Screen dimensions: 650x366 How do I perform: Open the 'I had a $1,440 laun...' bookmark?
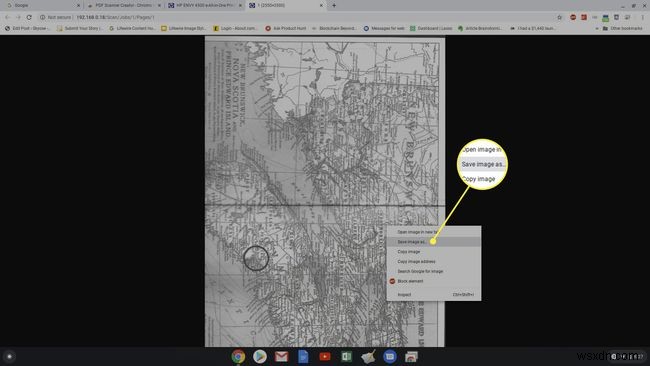533,28
